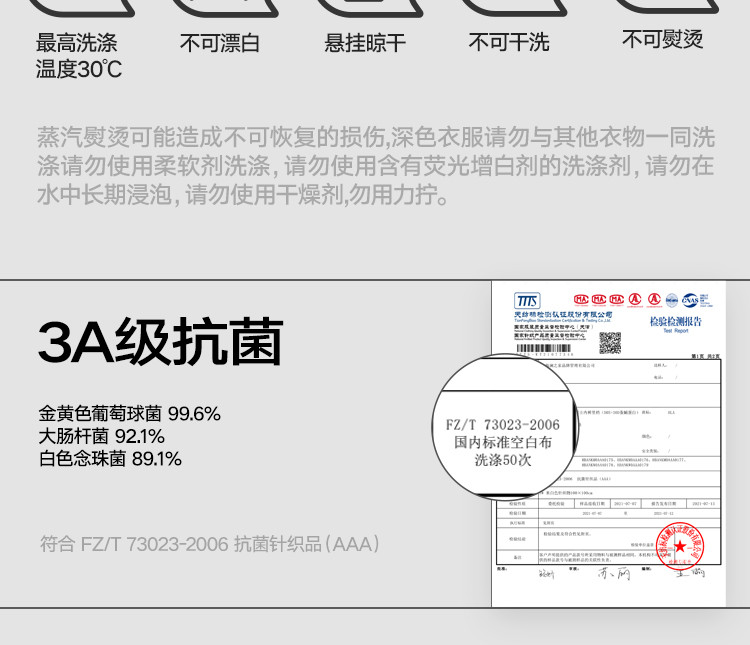Viewport: 750px width, 645px height.
Task: Select the 不可干洗 label text
Action: 509,42
